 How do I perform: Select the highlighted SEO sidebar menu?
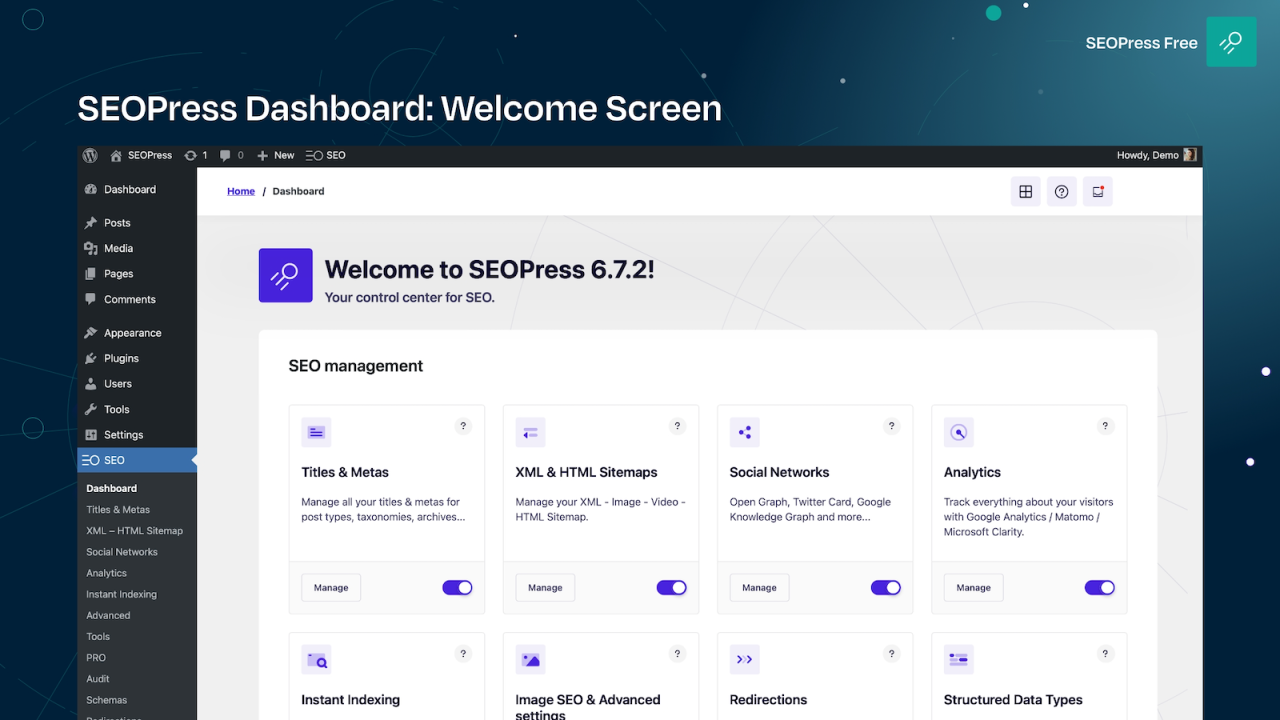pos(137,460)
